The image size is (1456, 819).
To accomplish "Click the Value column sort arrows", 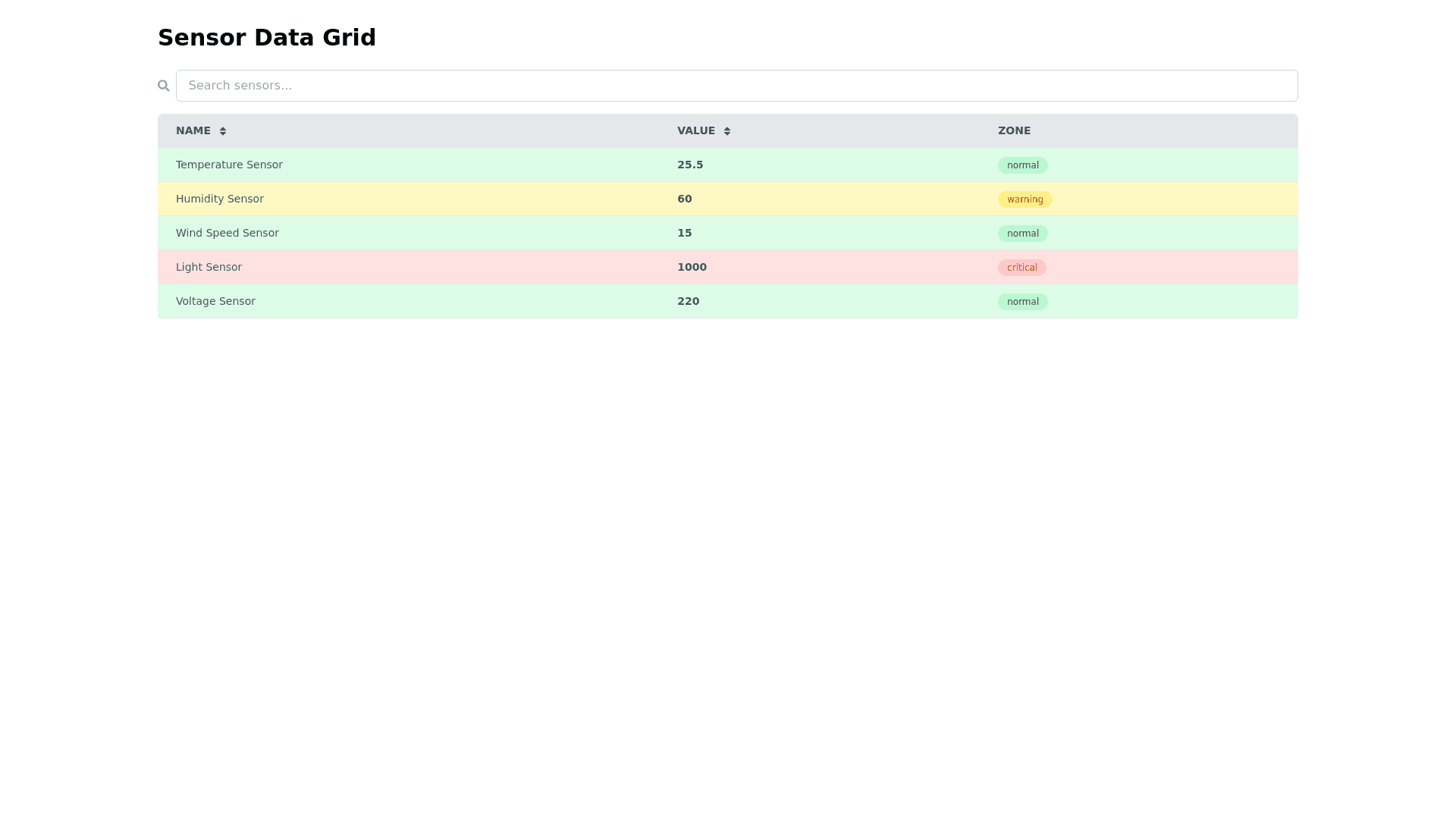I will (727, 131).
